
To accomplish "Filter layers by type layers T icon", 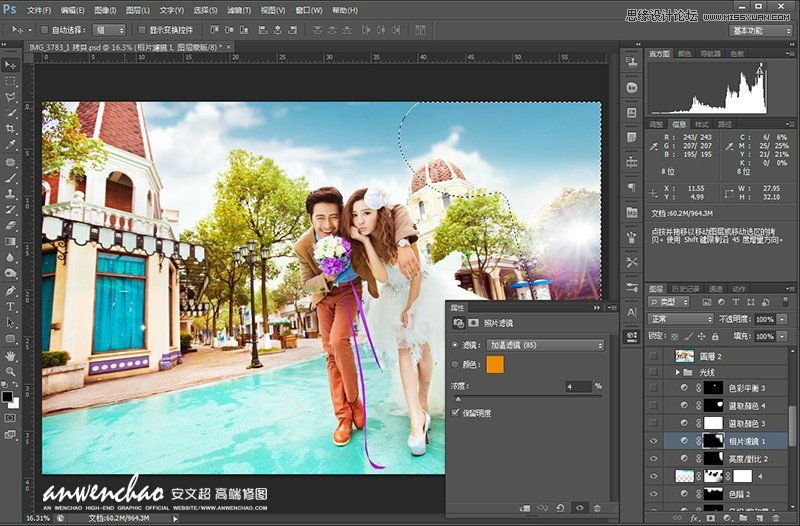I will click(x=736, y=302).
